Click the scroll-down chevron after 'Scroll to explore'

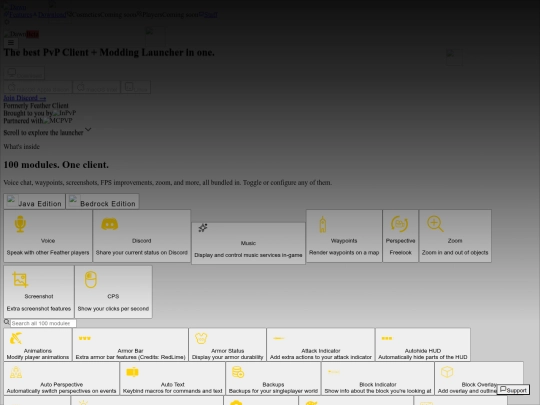88,129
